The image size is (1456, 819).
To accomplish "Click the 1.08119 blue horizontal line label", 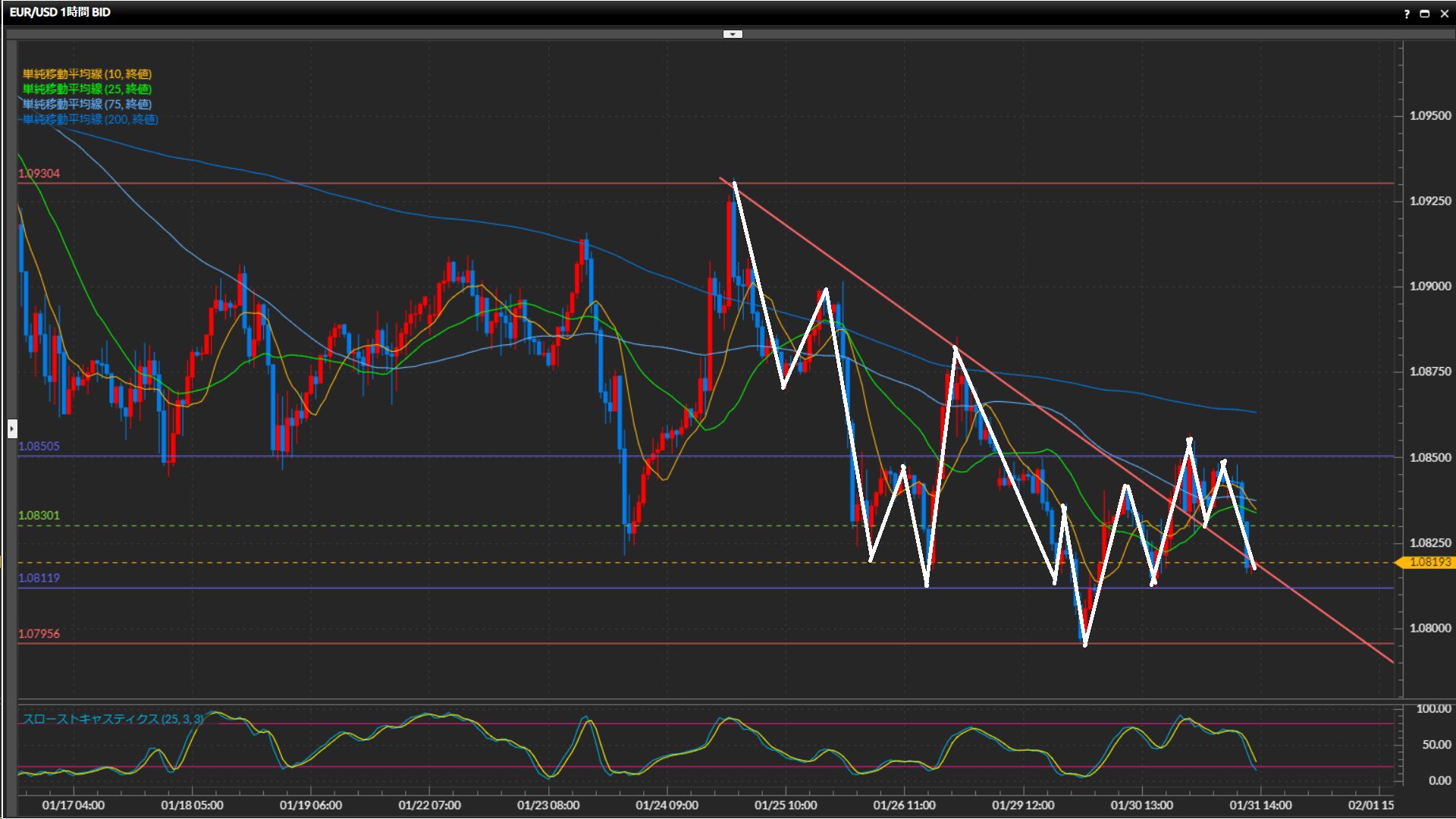I will click(39, 578).
